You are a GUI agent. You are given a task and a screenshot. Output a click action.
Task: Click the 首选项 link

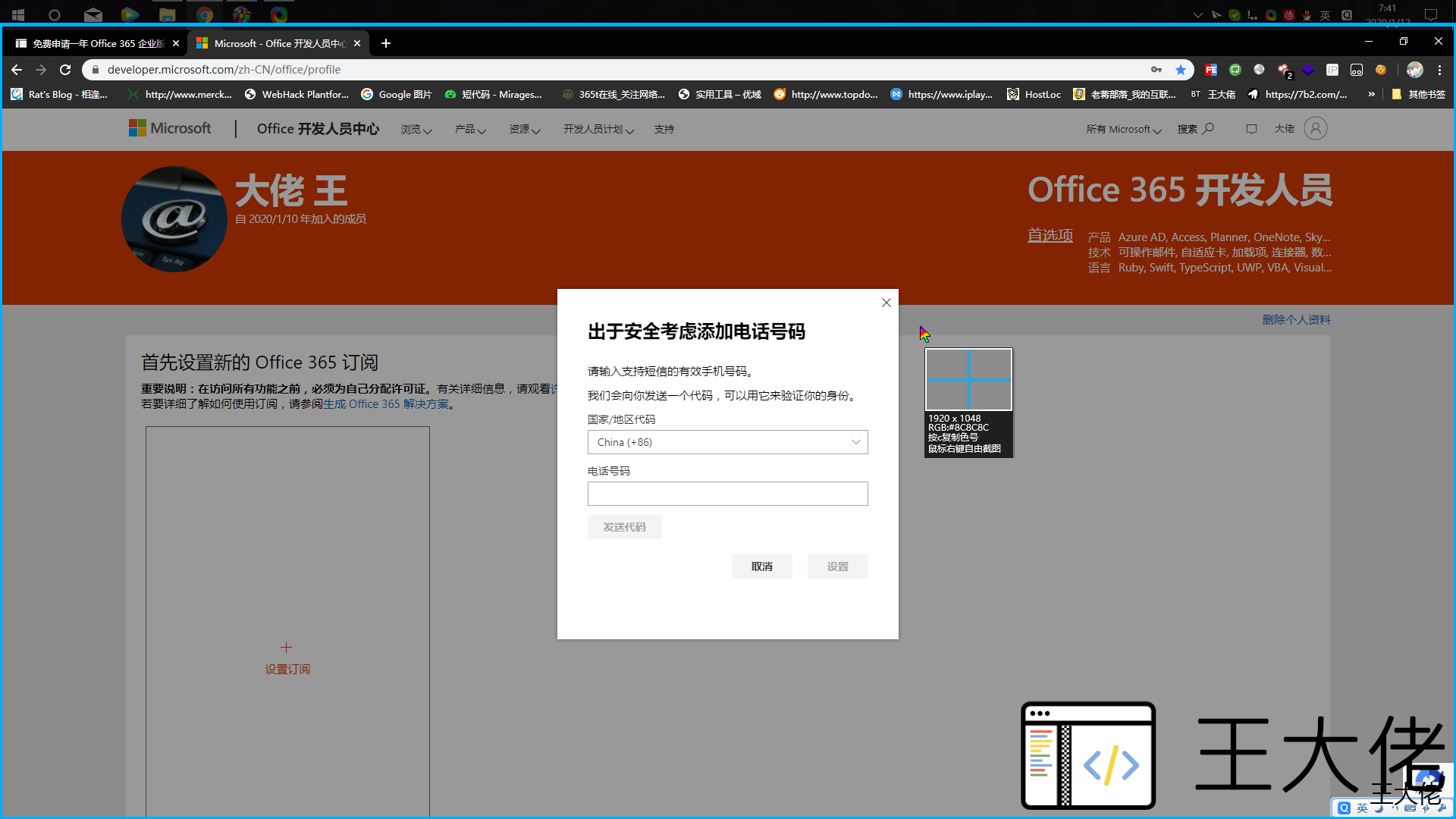(x=1050, y=236)
